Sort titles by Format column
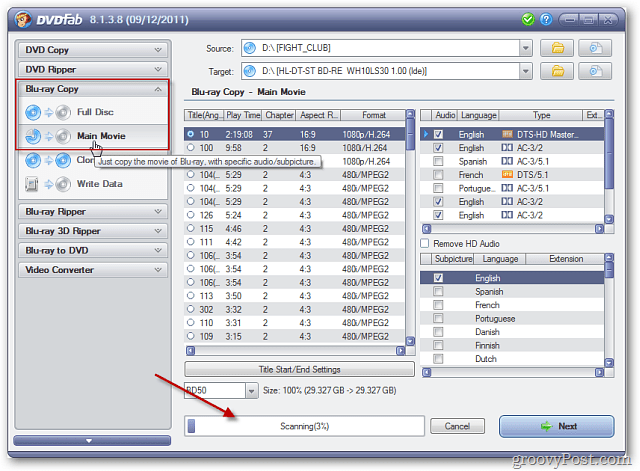Viewport: 640px width, 471px height. [x=373, y=116]
